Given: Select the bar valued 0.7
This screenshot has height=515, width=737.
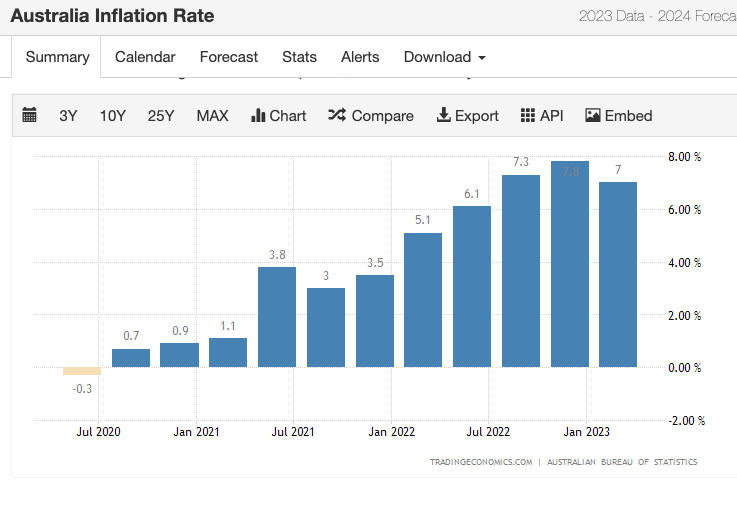Looking at the screenshot, I should pyautogui.click(x=131, y=358).
